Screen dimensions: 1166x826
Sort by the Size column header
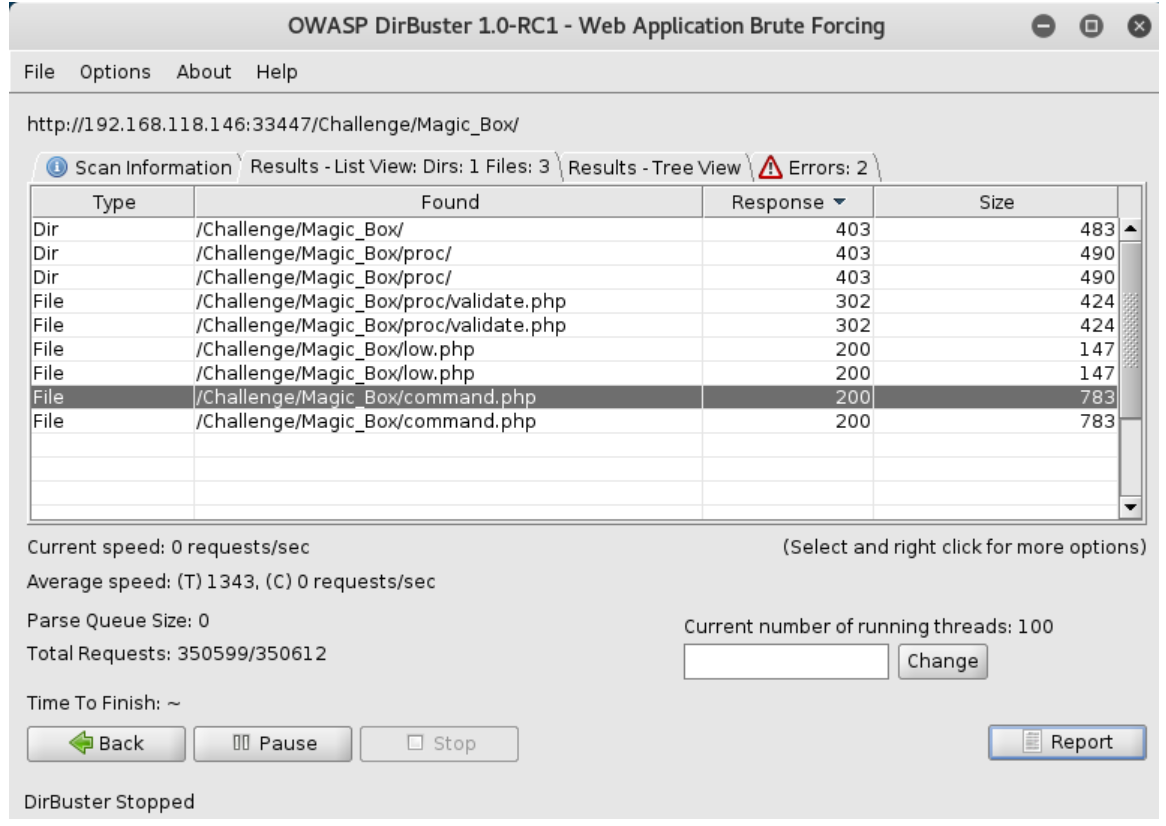pos(996,202)
